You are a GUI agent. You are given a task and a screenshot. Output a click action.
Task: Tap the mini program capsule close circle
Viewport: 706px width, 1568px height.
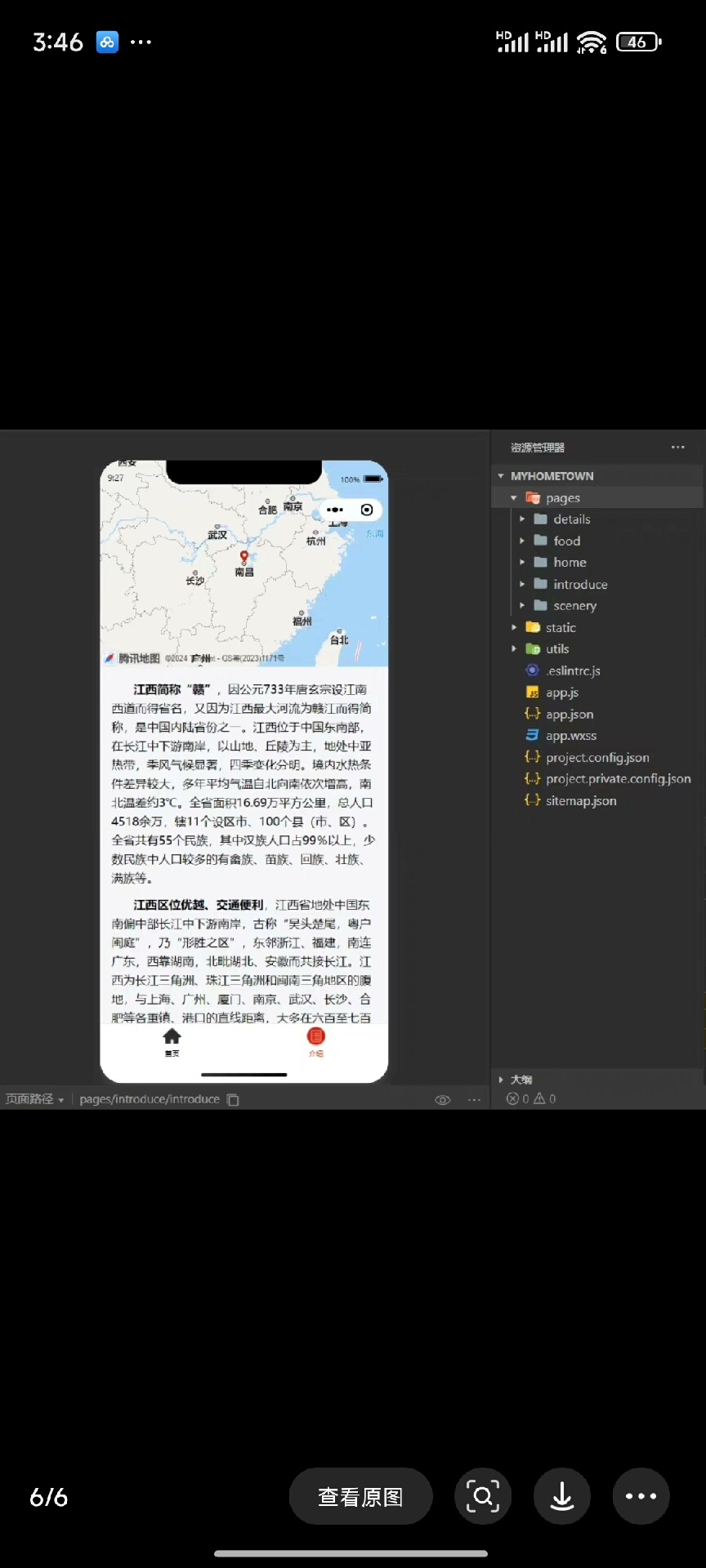point(367,510)
